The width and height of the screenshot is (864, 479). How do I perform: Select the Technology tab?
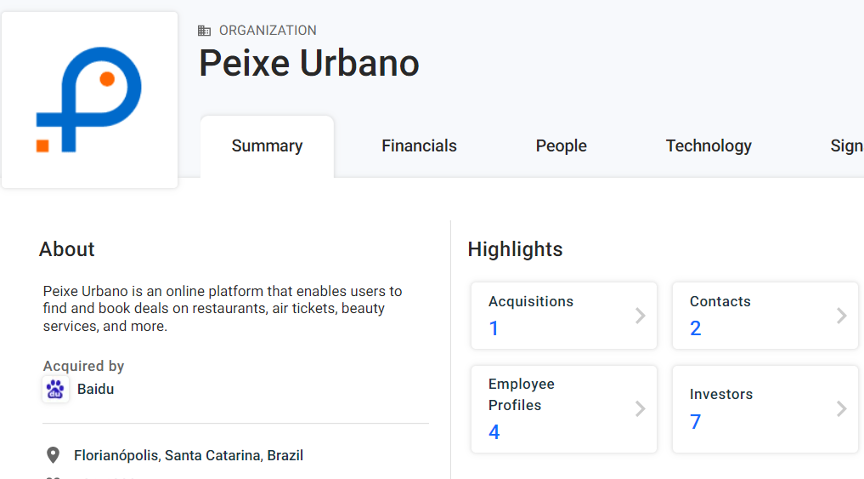(x=708, y=146)
